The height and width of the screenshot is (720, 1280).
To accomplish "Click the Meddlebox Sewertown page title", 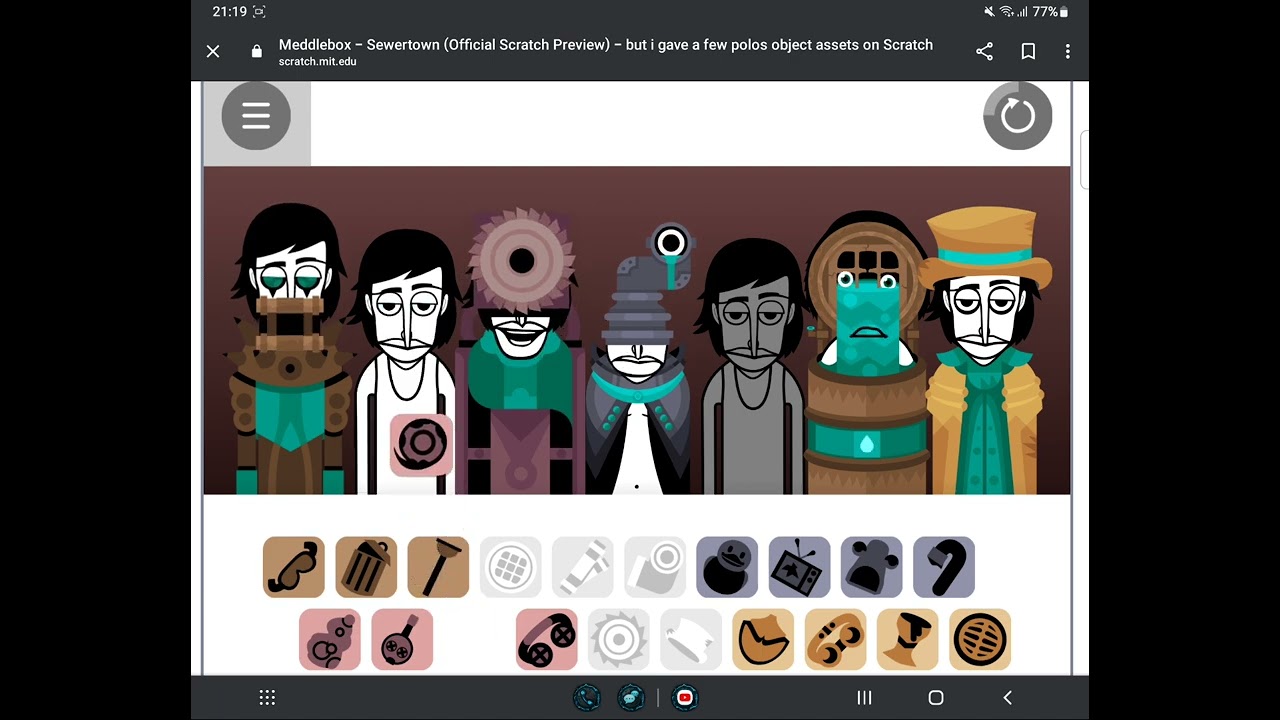I will [606, 44].
